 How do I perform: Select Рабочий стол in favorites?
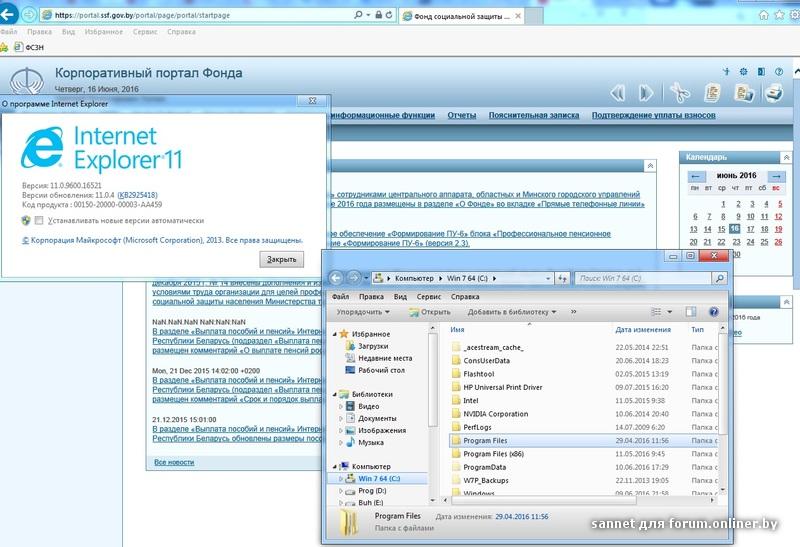[381, 370]
